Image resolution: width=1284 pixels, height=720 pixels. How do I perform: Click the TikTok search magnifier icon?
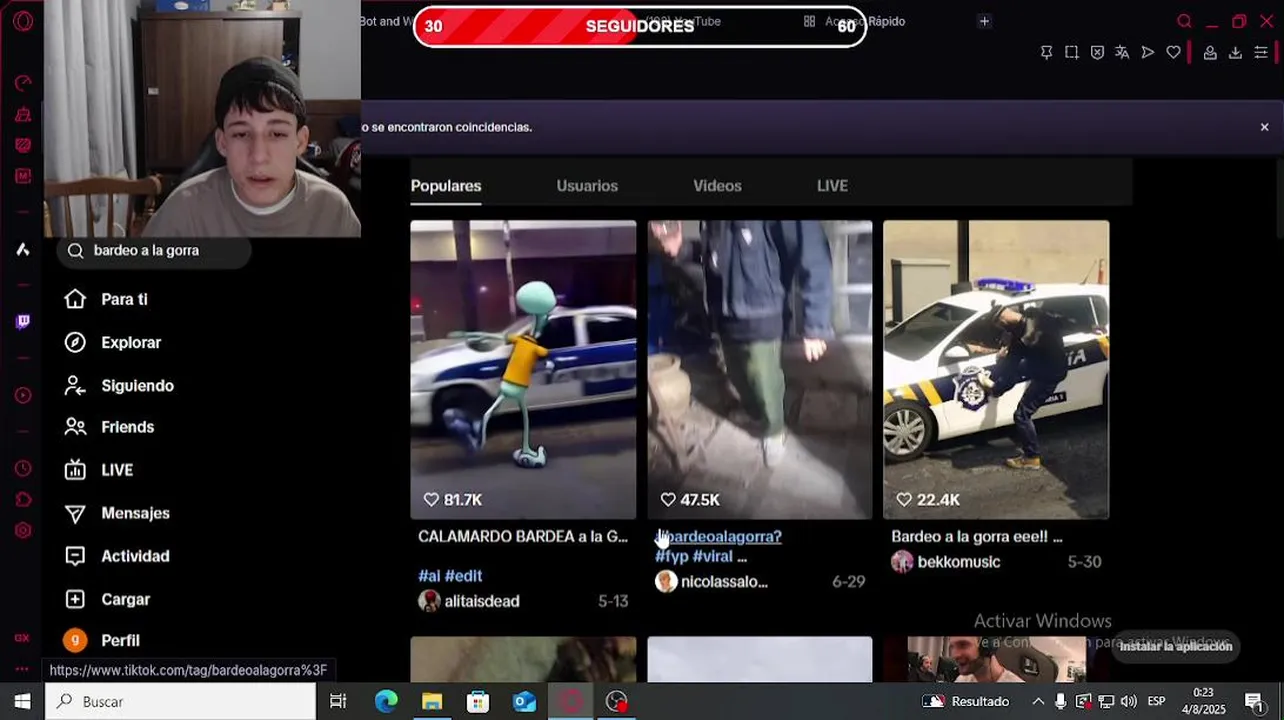pyautogui.click(x=76, y=251)
